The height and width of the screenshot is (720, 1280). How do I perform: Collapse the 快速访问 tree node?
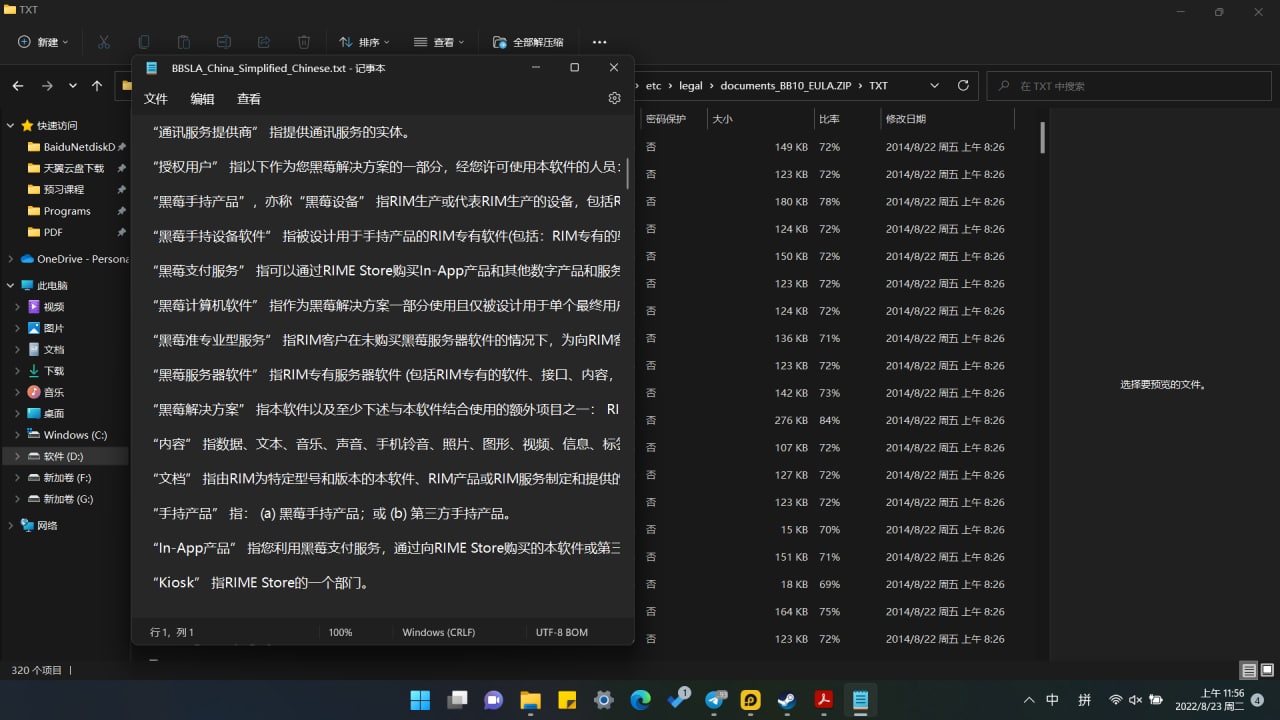click(11, 126)
